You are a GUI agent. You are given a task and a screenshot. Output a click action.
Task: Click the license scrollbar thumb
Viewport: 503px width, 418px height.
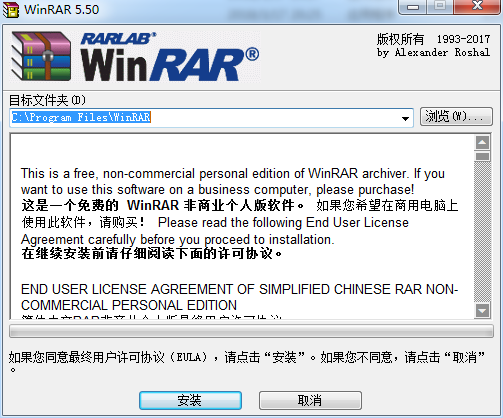(x=482, y=156)
